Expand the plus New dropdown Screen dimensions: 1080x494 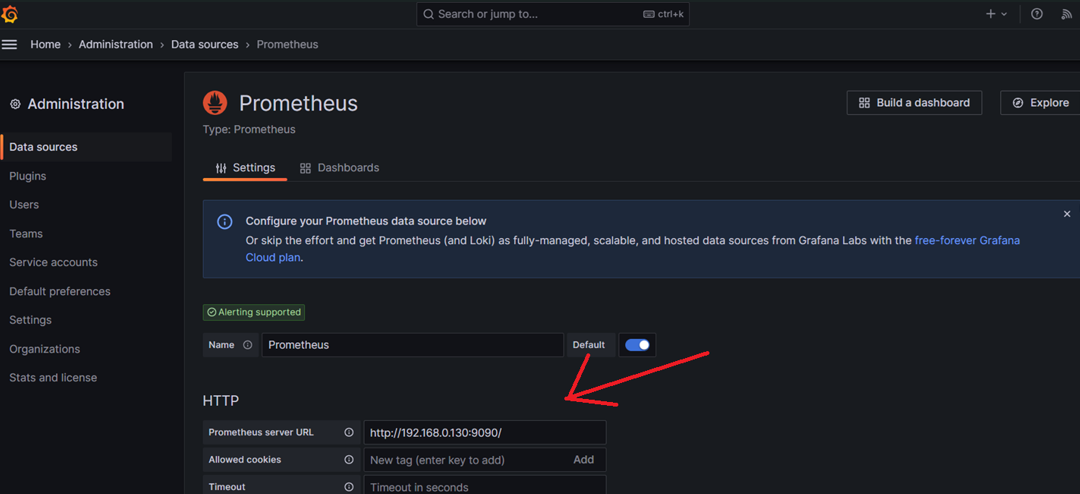(x=996, y=14)
